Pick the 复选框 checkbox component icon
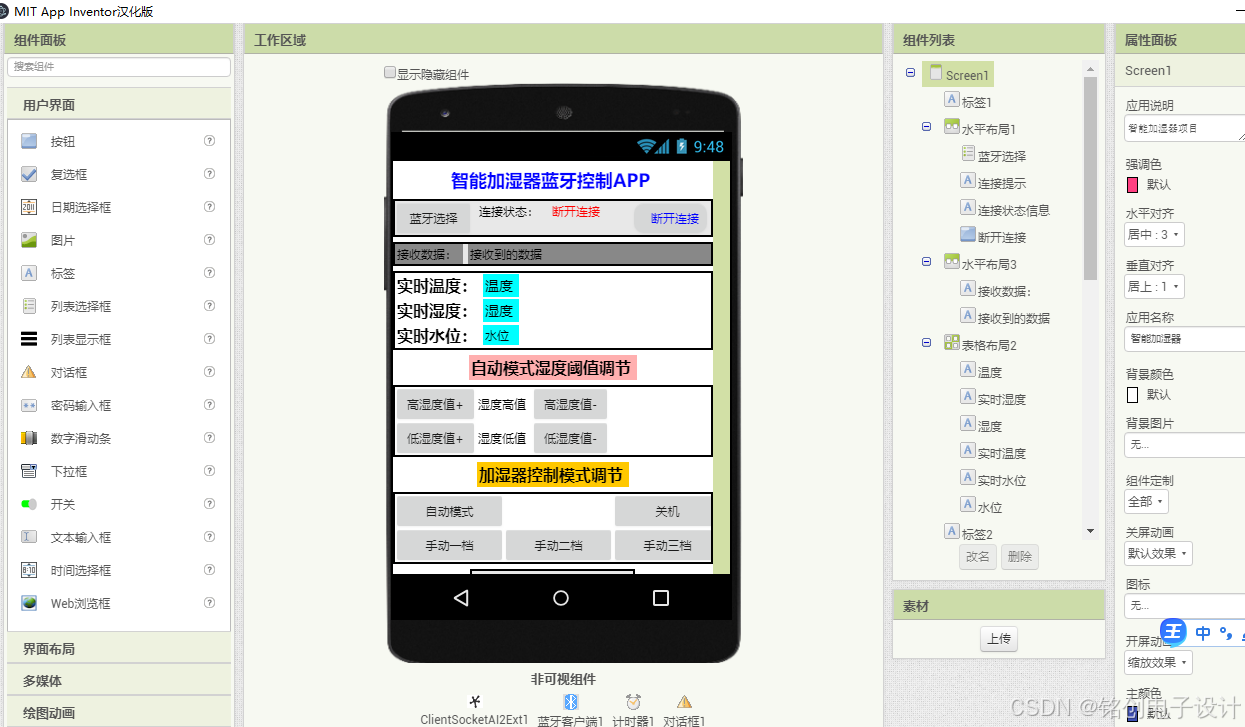1245x727 pixels. (x=29, y=174)
